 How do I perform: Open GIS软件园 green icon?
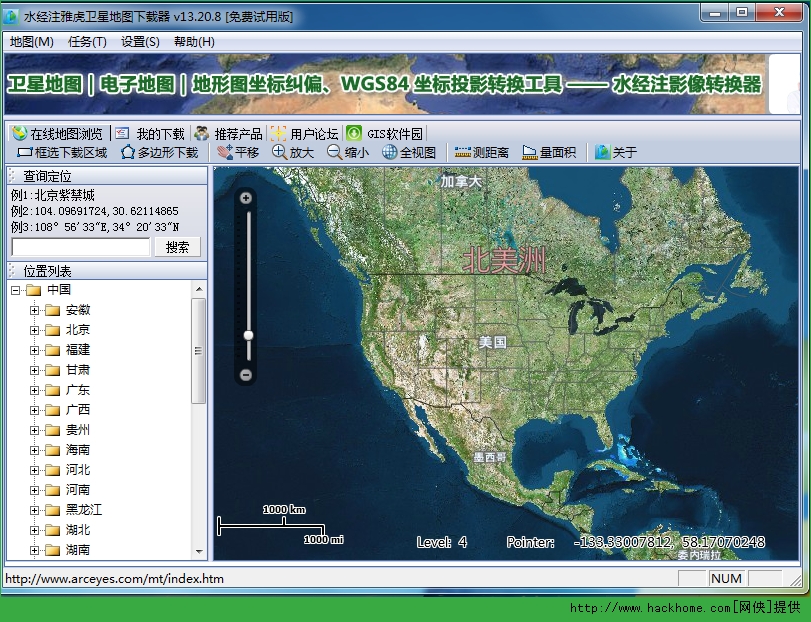[x=354, y=133]
